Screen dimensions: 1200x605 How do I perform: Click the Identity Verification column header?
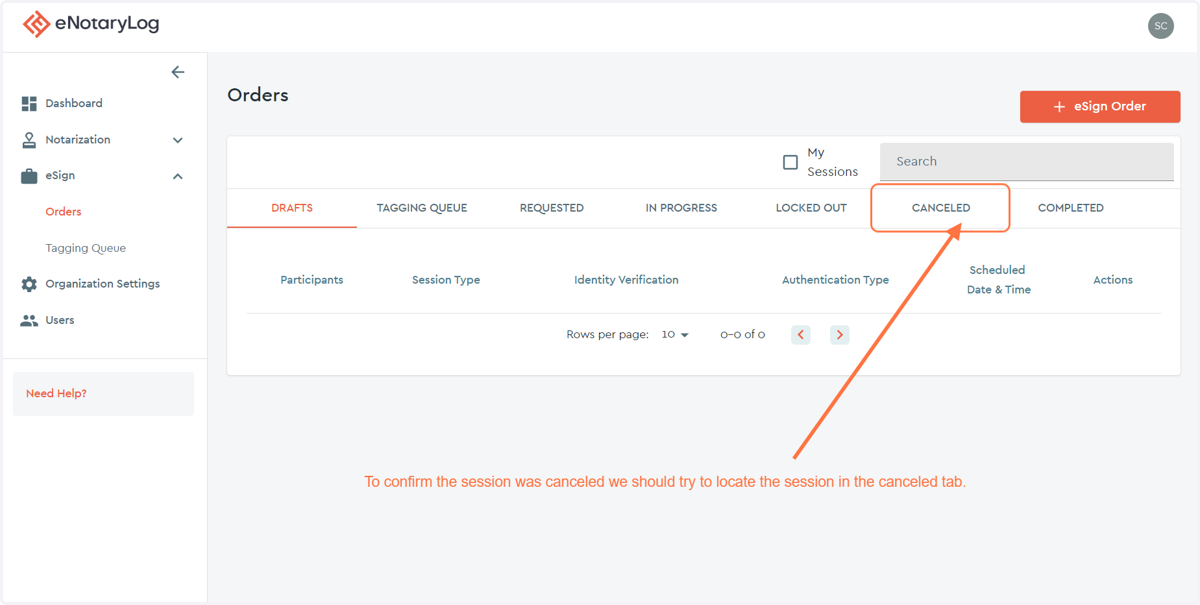[626, 280]
